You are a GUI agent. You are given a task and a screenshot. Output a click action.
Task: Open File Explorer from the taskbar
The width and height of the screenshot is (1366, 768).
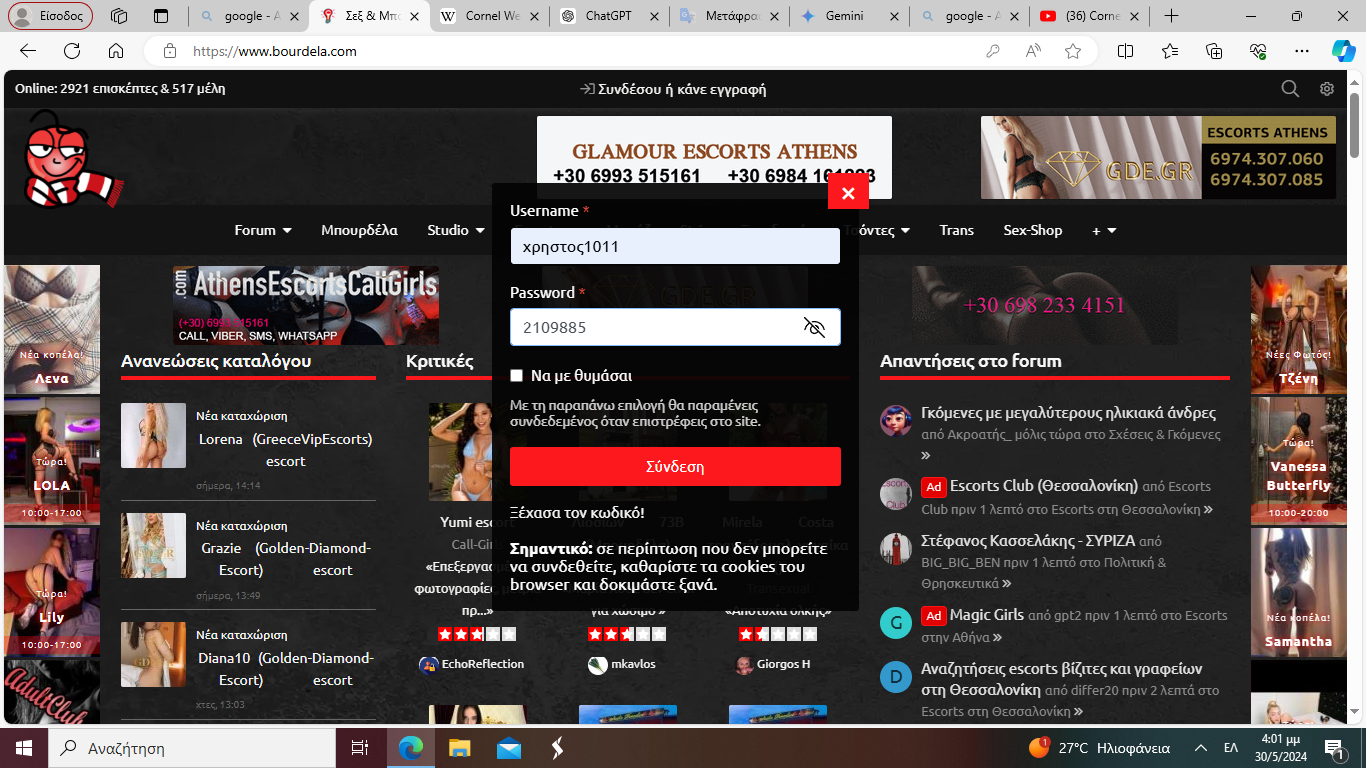[459, 748]
